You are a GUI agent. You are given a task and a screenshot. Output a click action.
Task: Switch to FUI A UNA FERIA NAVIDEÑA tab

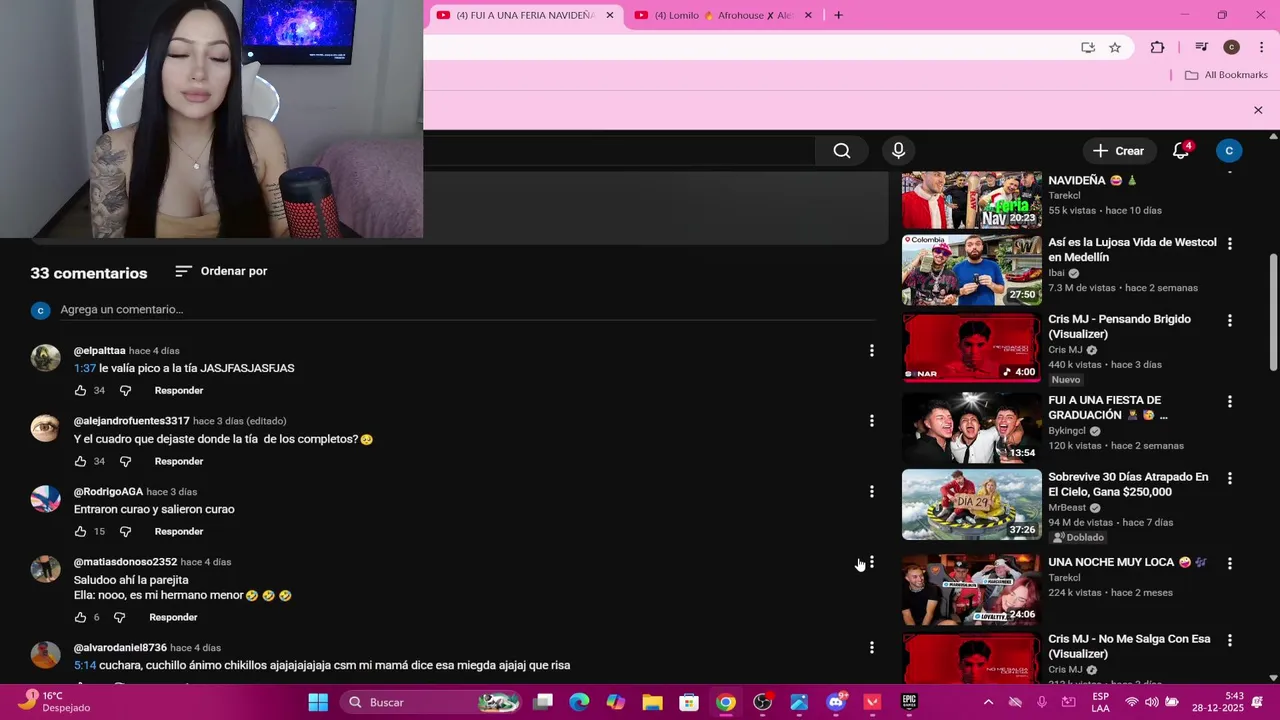(x=524, y=15)
